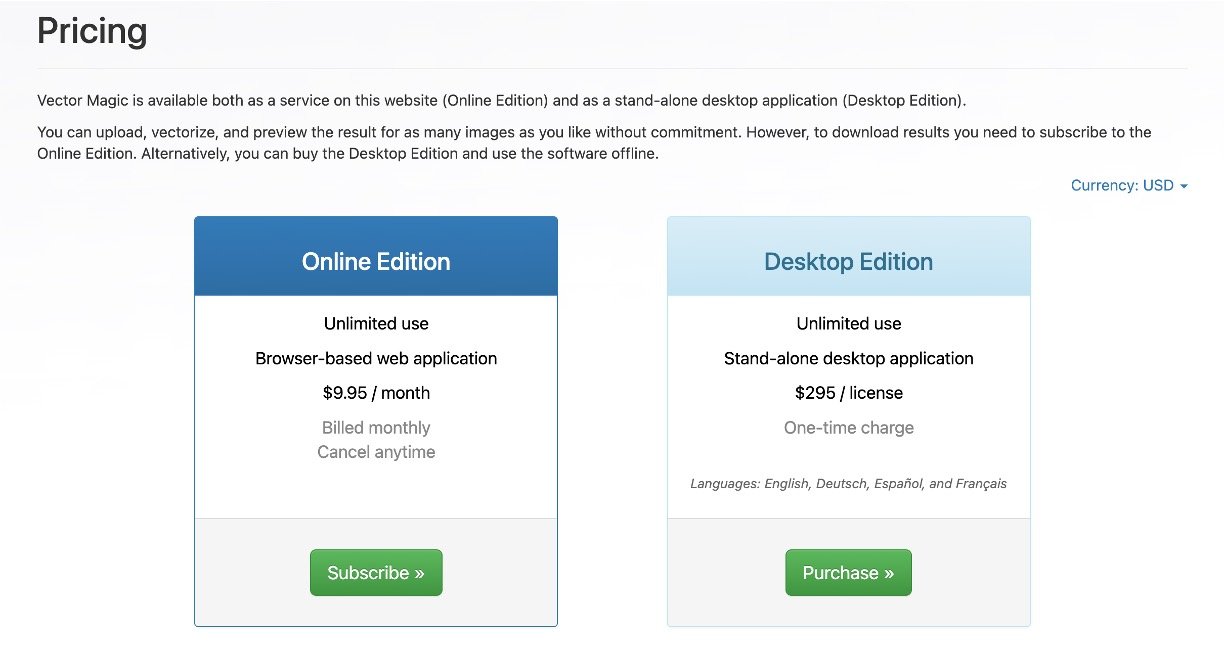Click the One-time charge label
This screenshot has width=1224, height=660.
point(848,428)
